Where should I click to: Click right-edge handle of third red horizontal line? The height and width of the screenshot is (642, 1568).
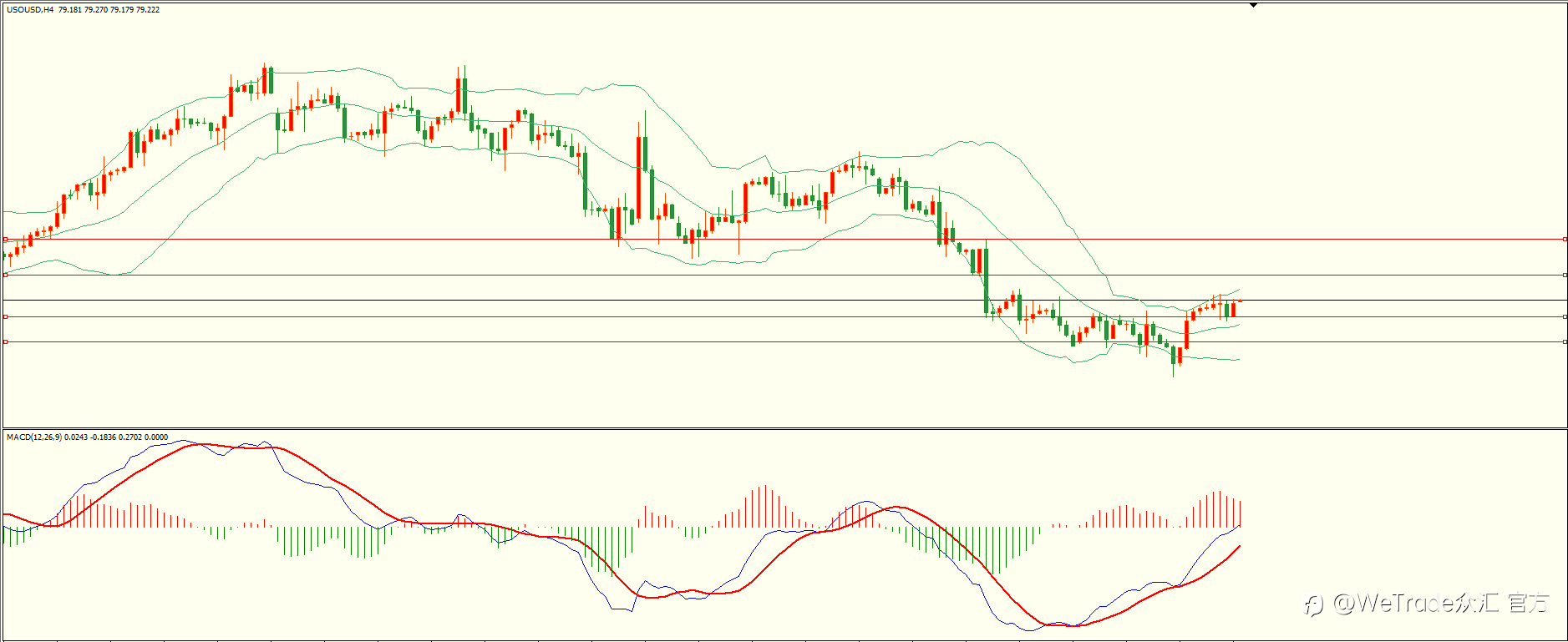click(1565, 316)
